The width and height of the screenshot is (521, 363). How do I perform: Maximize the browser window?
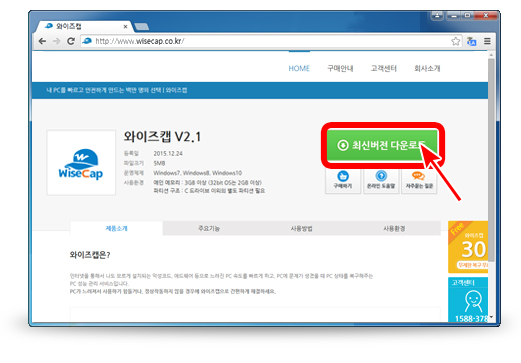coord(467,15)
